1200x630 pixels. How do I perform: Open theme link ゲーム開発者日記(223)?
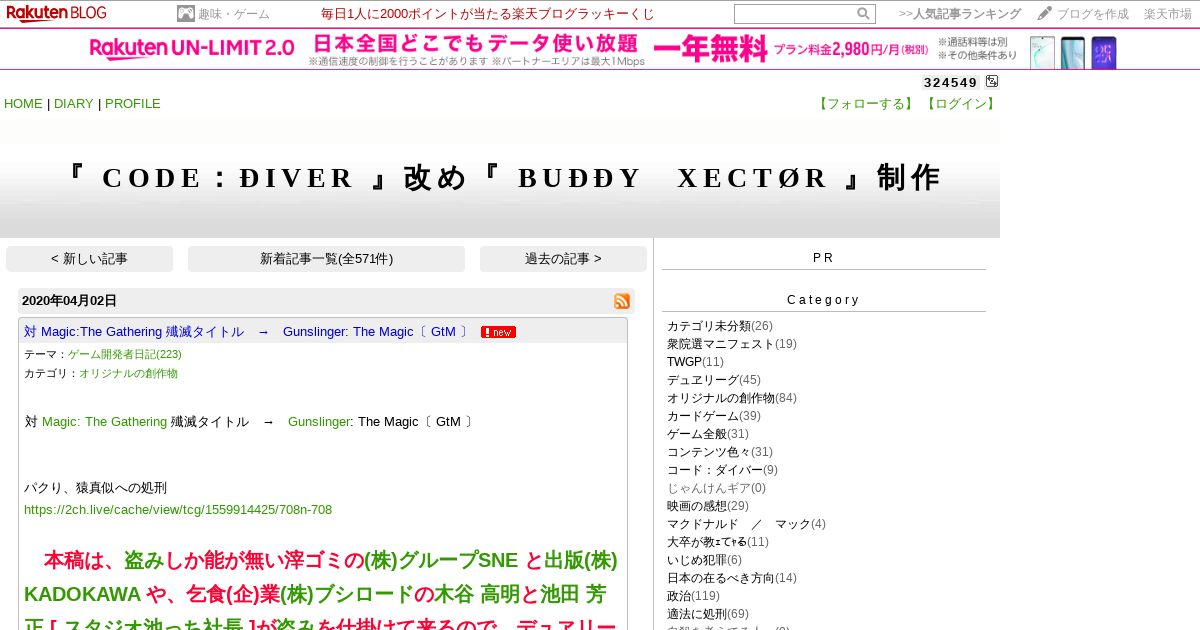click(125, 354)
